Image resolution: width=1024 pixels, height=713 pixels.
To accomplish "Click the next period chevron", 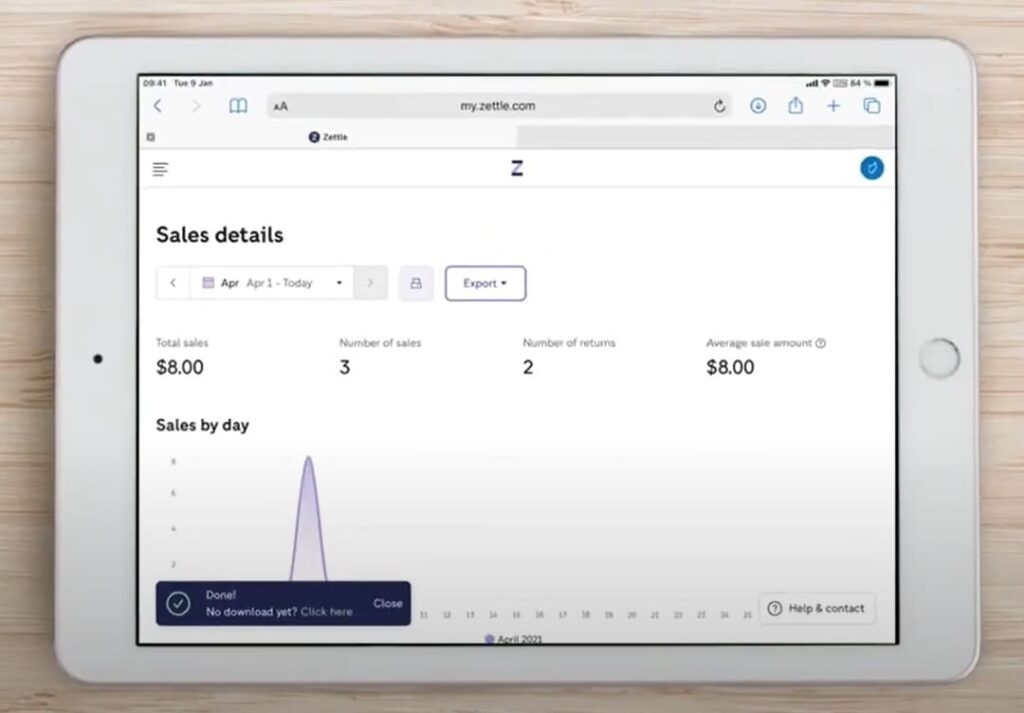I will click(371, 283).
